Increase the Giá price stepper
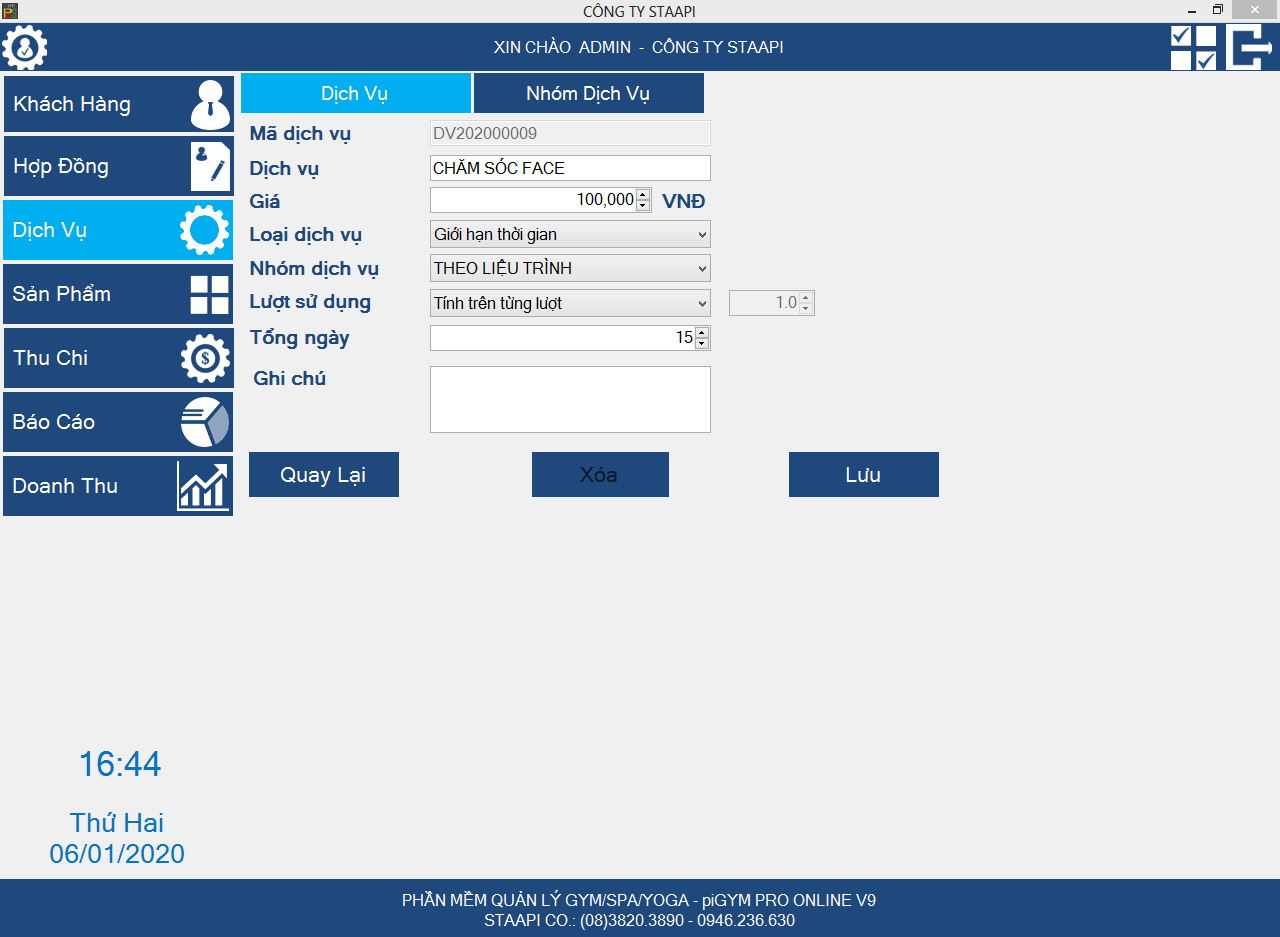This screenshot has width=1280, height=937. (643, 194)
